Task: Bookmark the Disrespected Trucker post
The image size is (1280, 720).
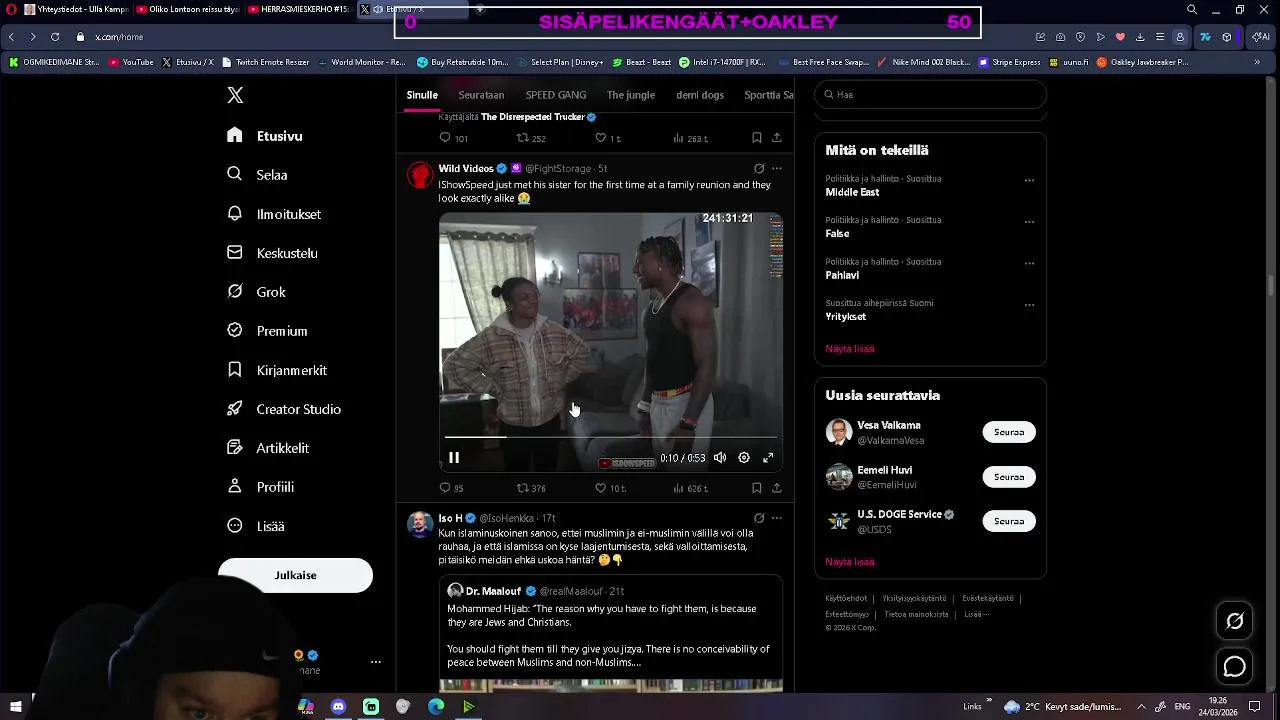Action: click(x=757, y=138)
